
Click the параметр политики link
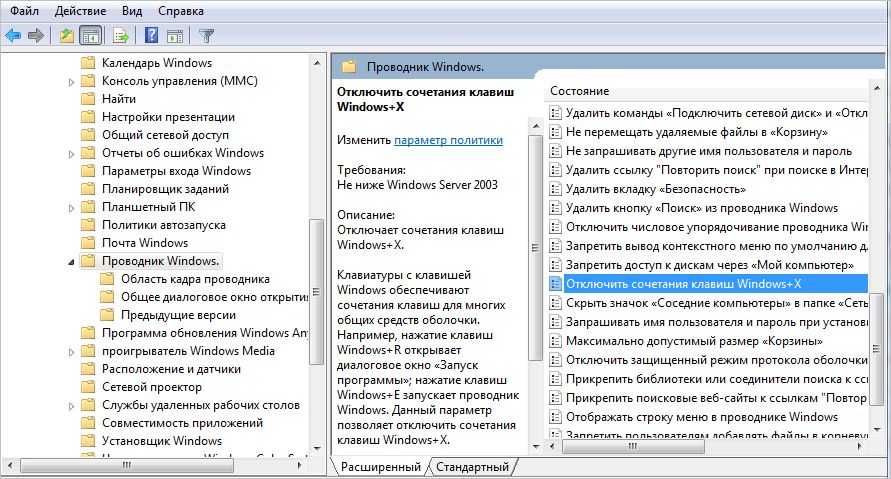(x=448, y=141)
